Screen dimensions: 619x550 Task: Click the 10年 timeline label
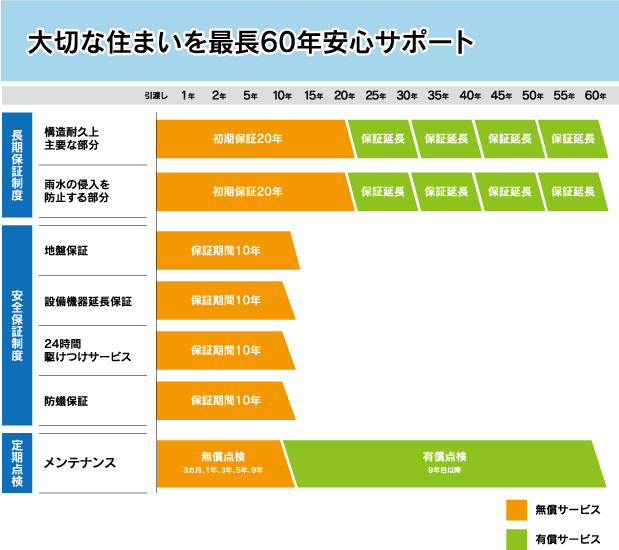click(x=282, y=96)
